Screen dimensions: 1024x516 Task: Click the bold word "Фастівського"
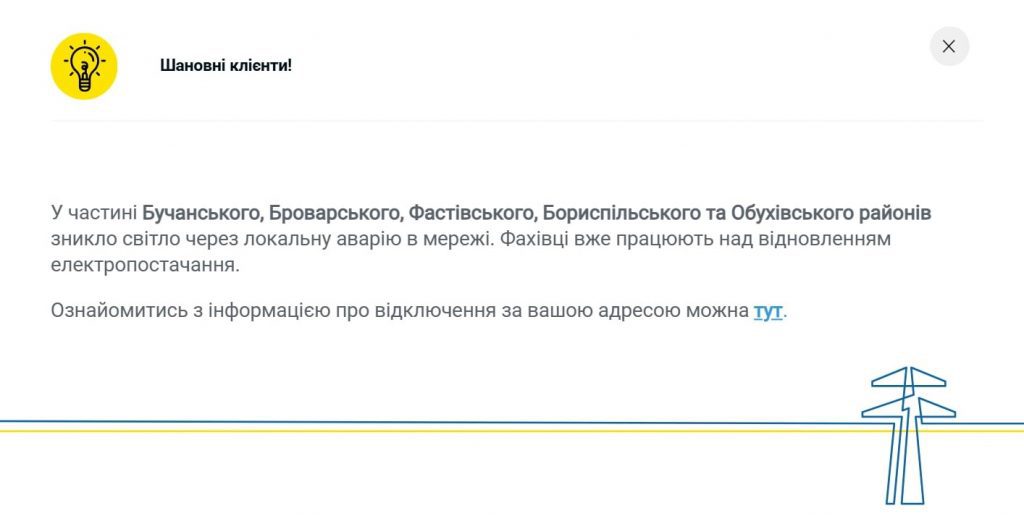point(471,213)
